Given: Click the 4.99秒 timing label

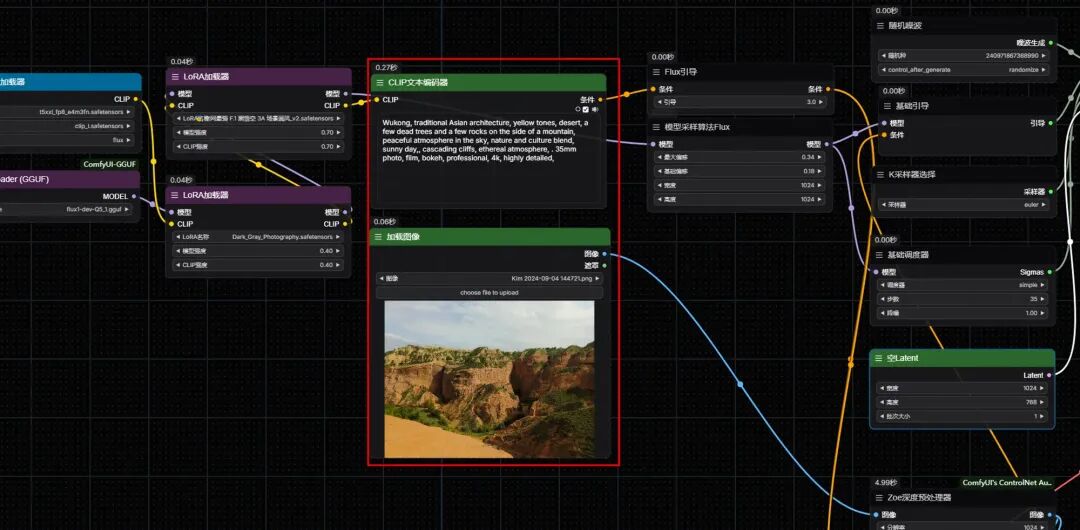Looking at the screenshot, I should (886, 482).
